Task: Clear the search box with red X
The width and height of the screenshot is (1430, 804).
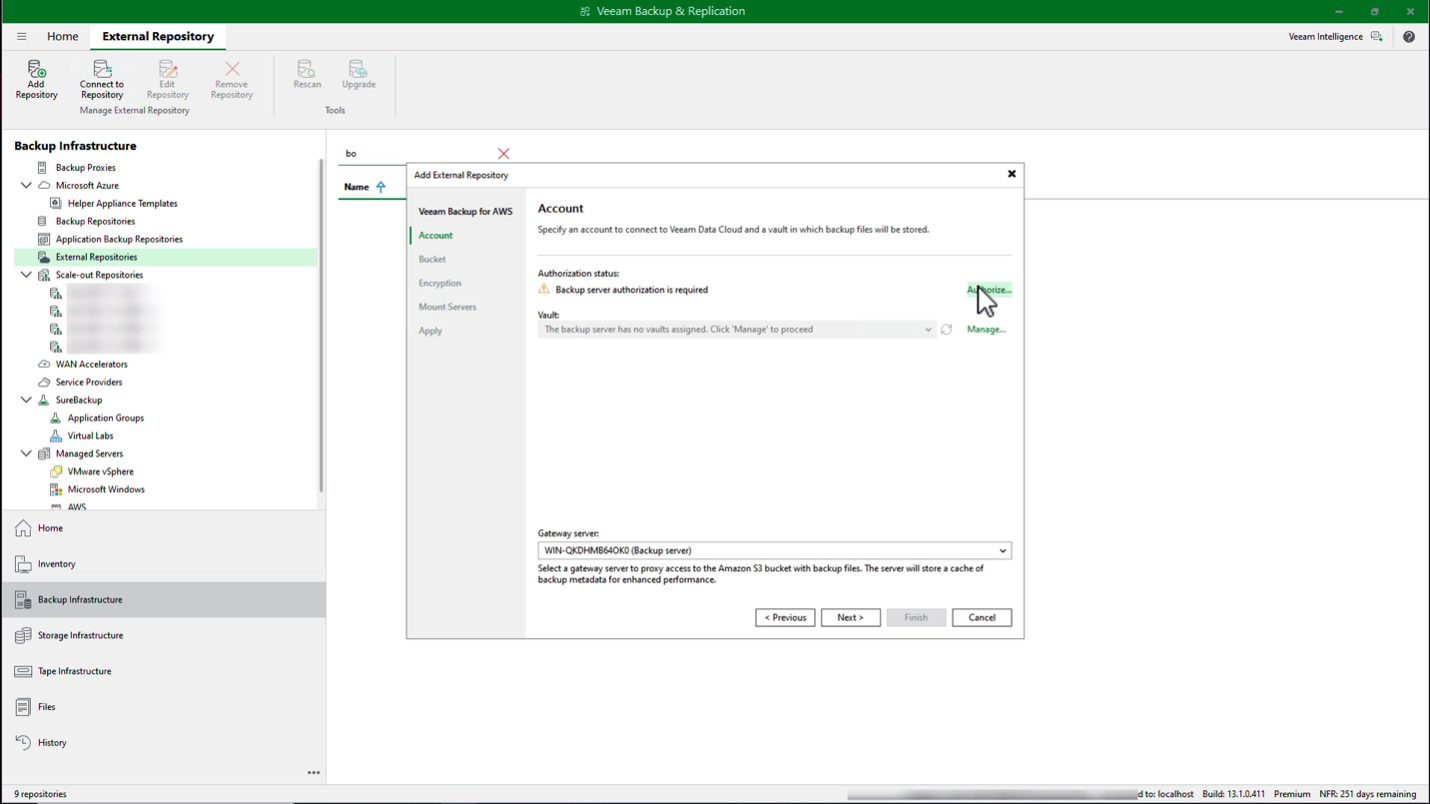Action: [x=503, y=153]
